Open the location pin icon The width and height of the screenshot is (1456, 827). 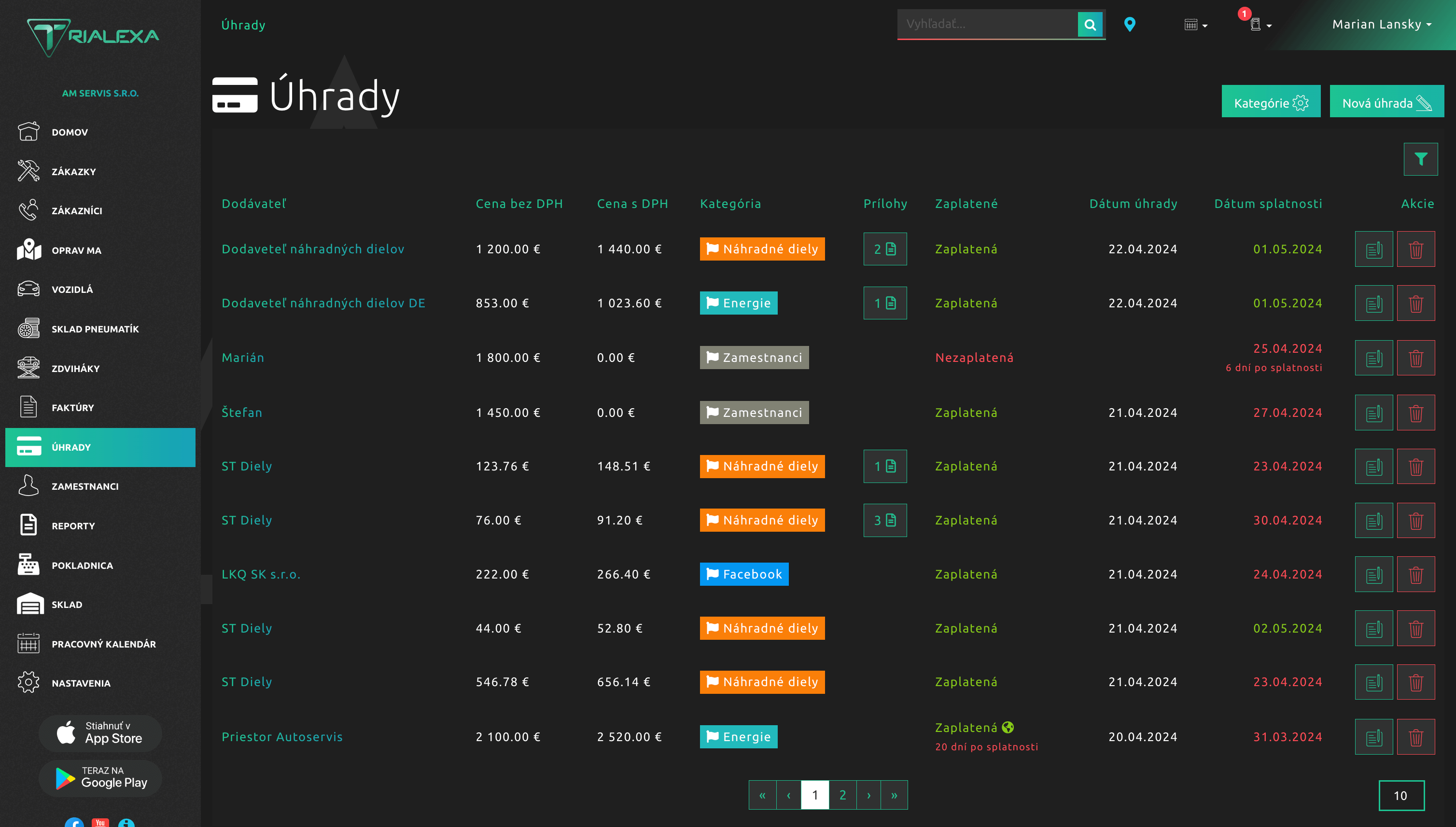1130,25
